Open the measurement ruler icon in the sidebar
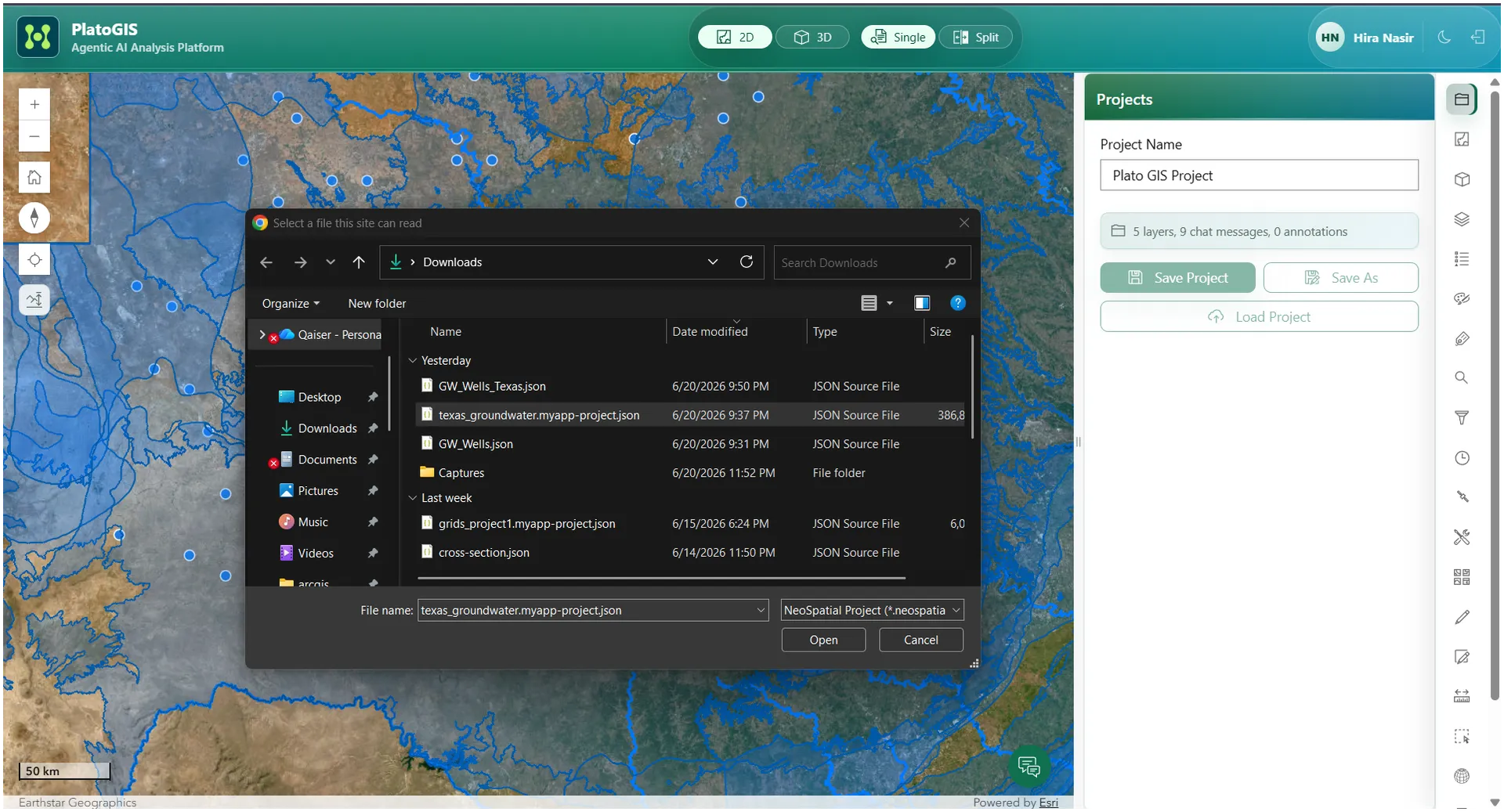This screenshot has height=812, width=1504. coord(1462,696)
